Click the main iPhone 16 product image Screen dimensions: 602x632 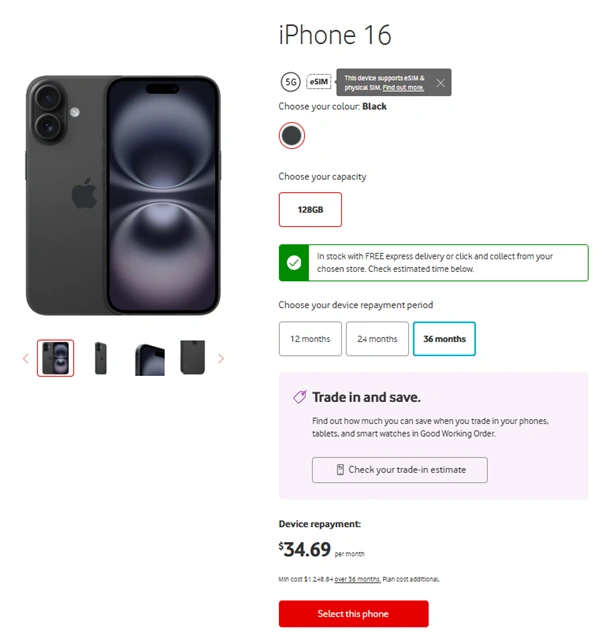tap(123, 195)
